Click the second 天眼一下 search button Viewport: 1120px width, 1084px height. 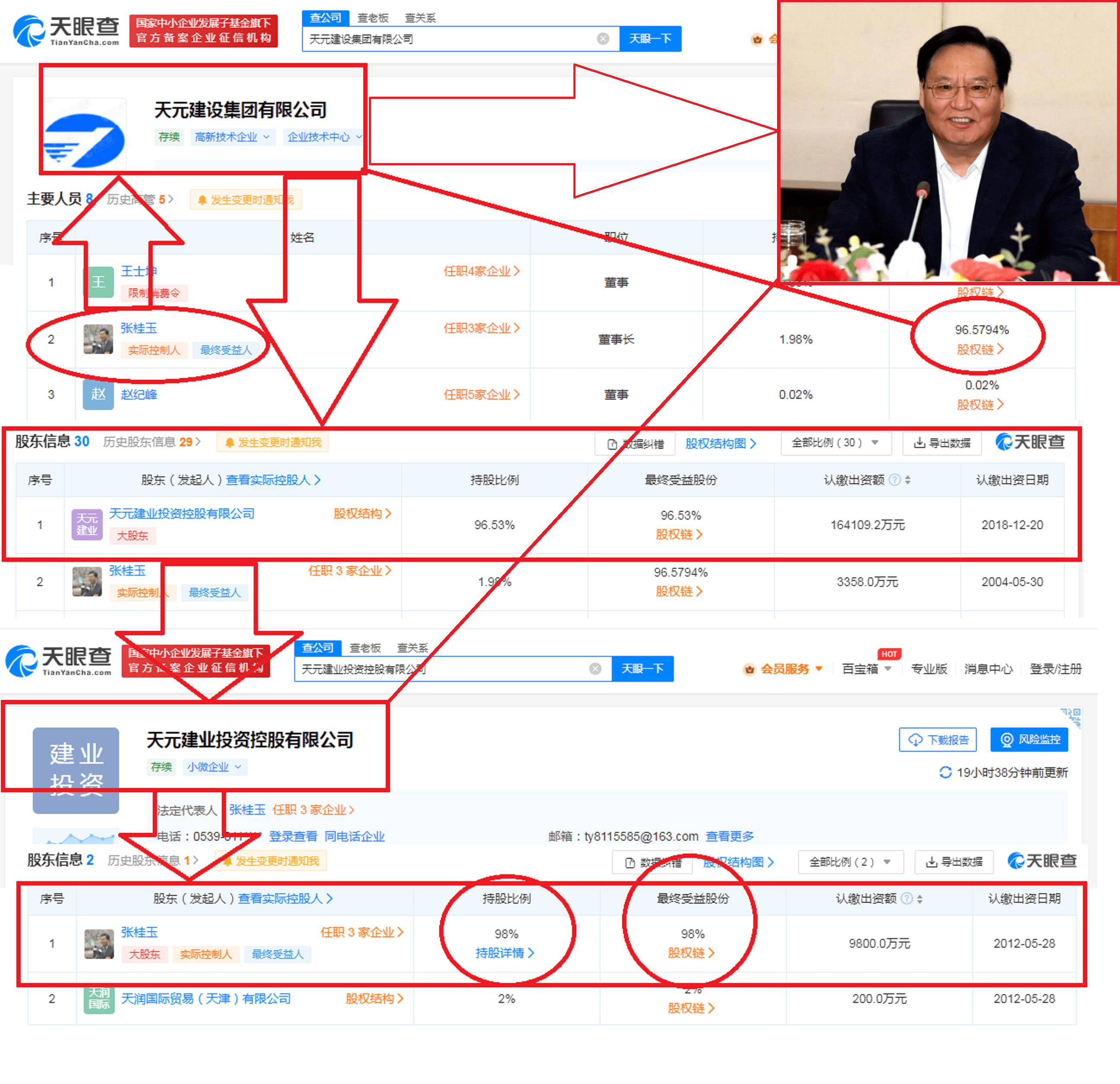[x=642, y=668]
